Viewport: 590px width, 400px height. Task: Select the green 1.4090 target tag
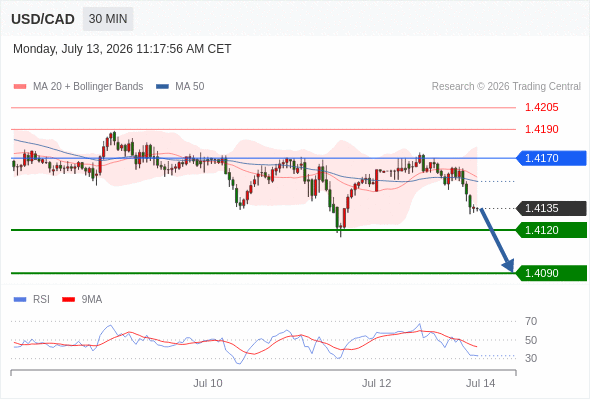[x=551, y=273]
